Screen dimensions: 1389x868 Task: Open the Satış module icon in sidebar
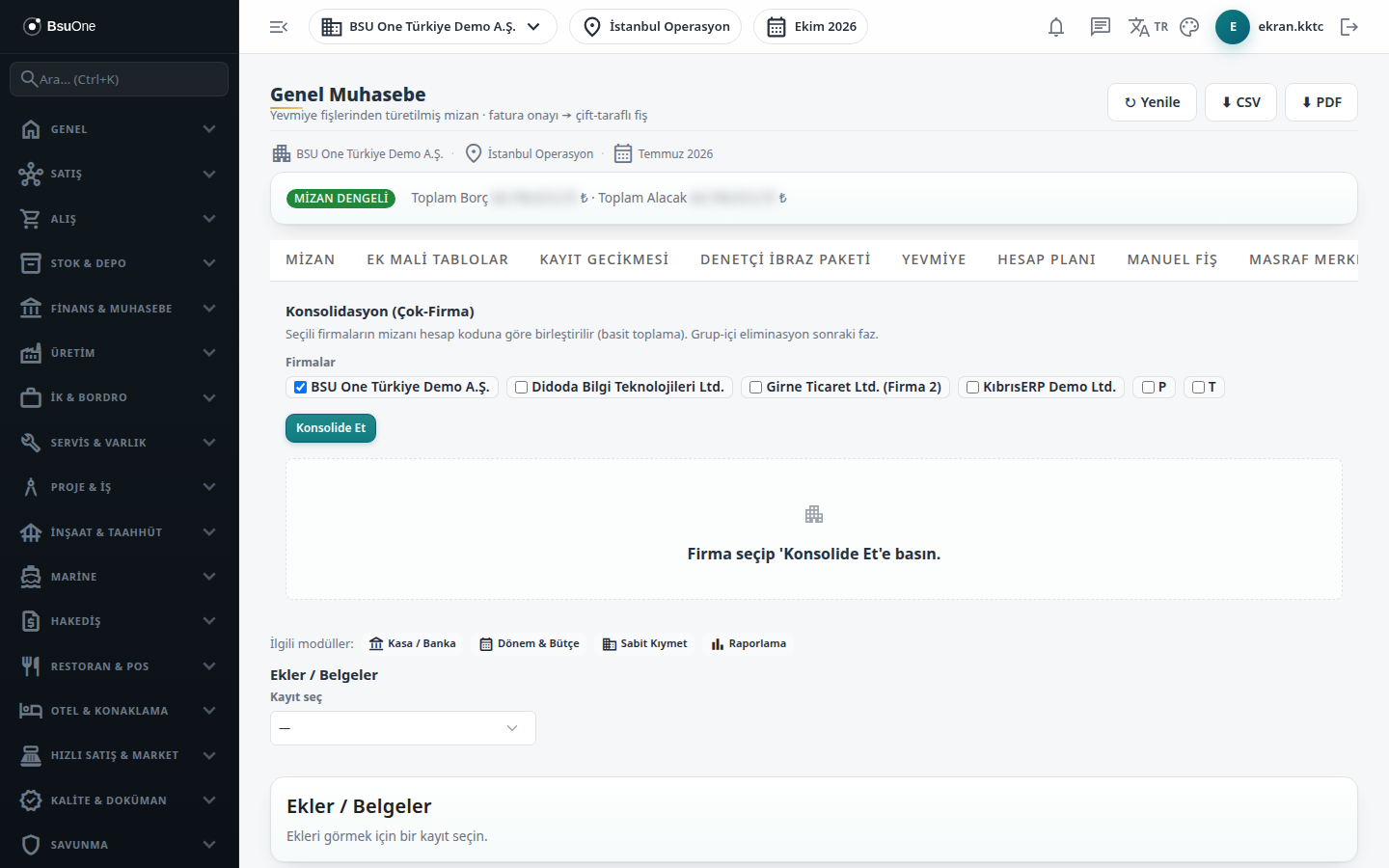coord(31,174)
